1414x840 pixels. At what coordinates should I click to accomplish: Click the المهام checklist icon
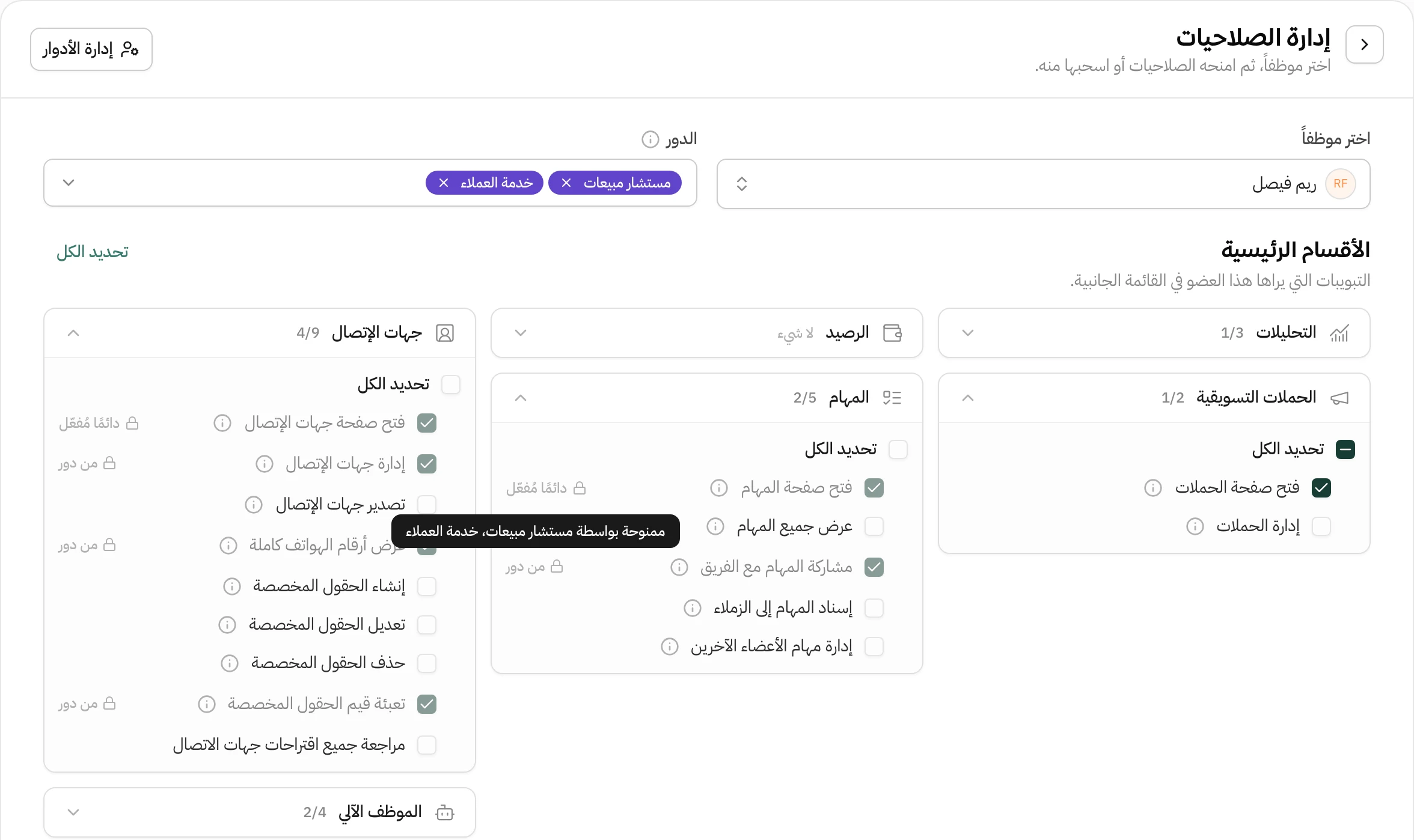coord(892,398)
